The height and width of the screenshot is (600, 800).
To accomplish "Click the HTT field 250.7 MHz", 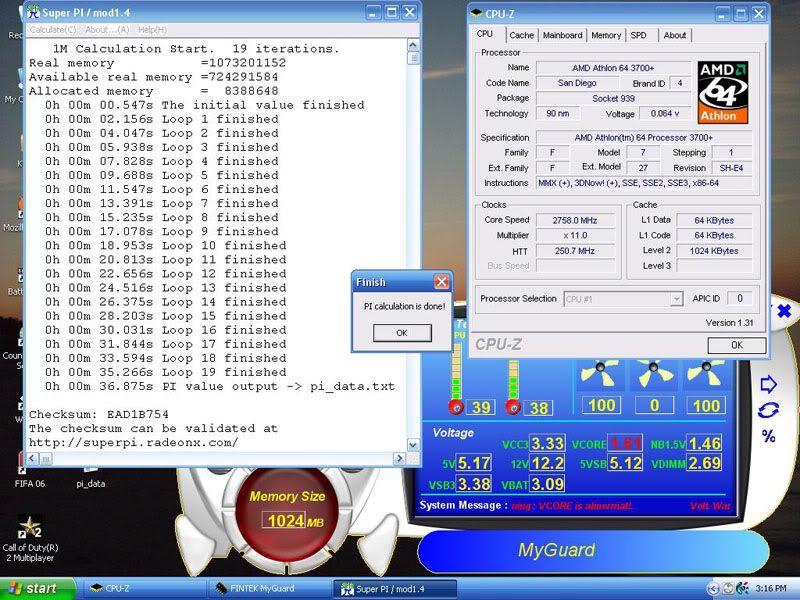I will [x=574, y=251].
